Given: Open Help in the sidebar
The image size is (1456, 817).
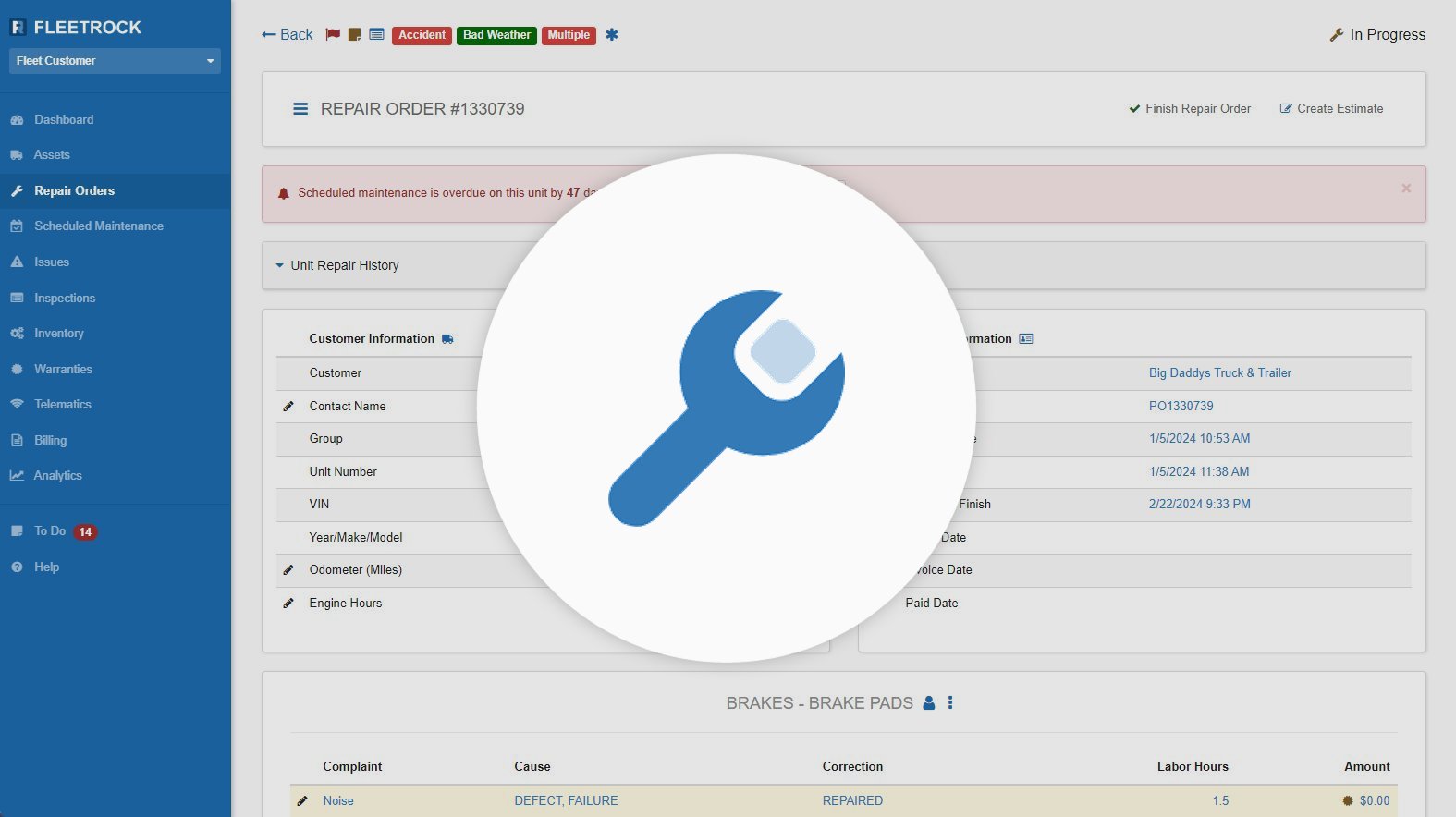Looking at the screenshot, I should click(x=46, y=567).
